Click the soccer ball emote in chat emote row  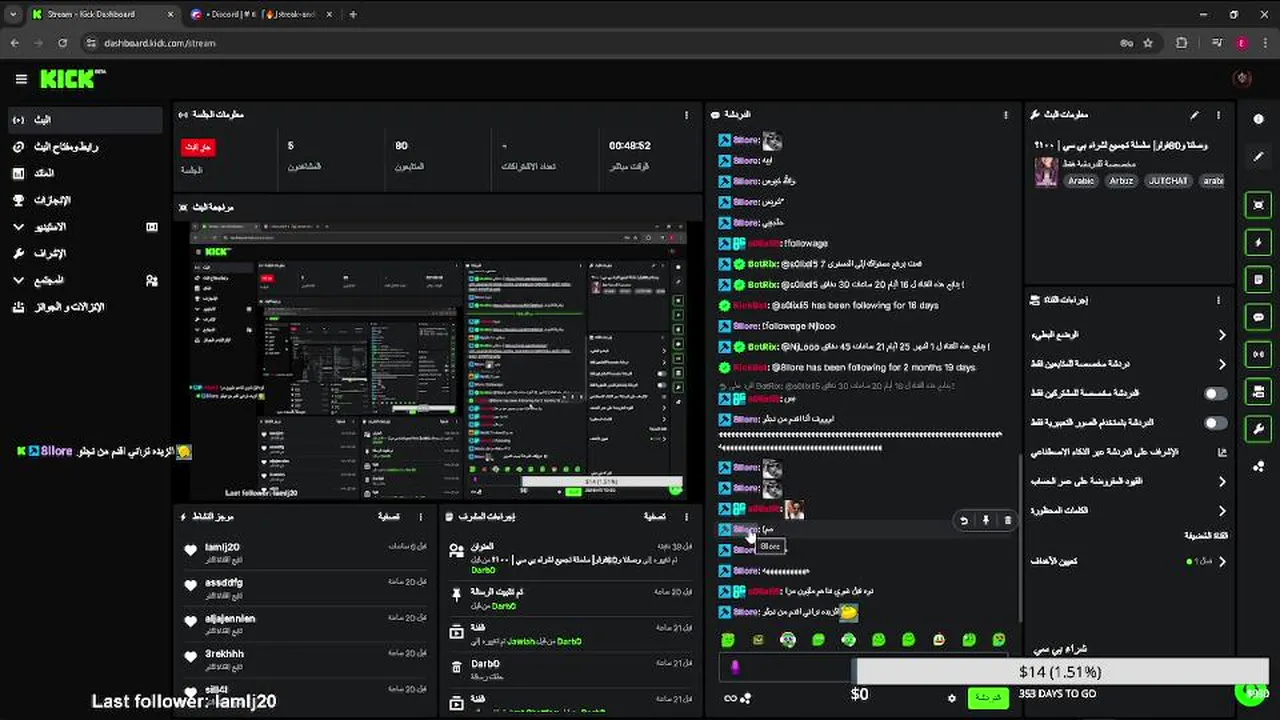click(x=788, y=640)
